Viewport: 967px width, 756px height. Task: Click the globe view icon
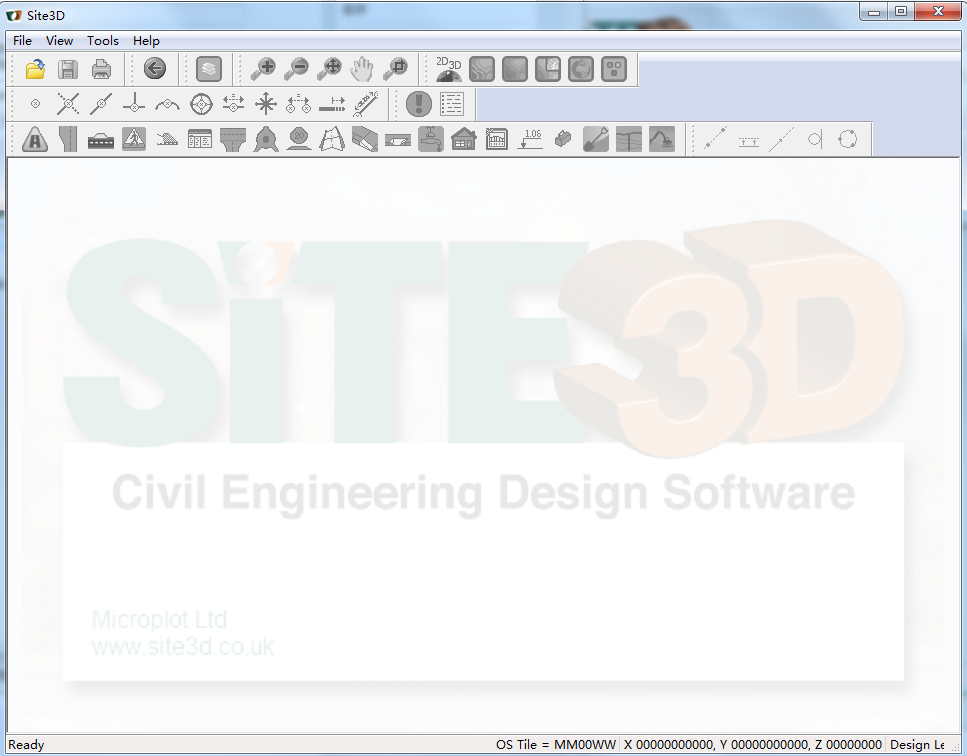pyautogui.click(x=581, y=68)
